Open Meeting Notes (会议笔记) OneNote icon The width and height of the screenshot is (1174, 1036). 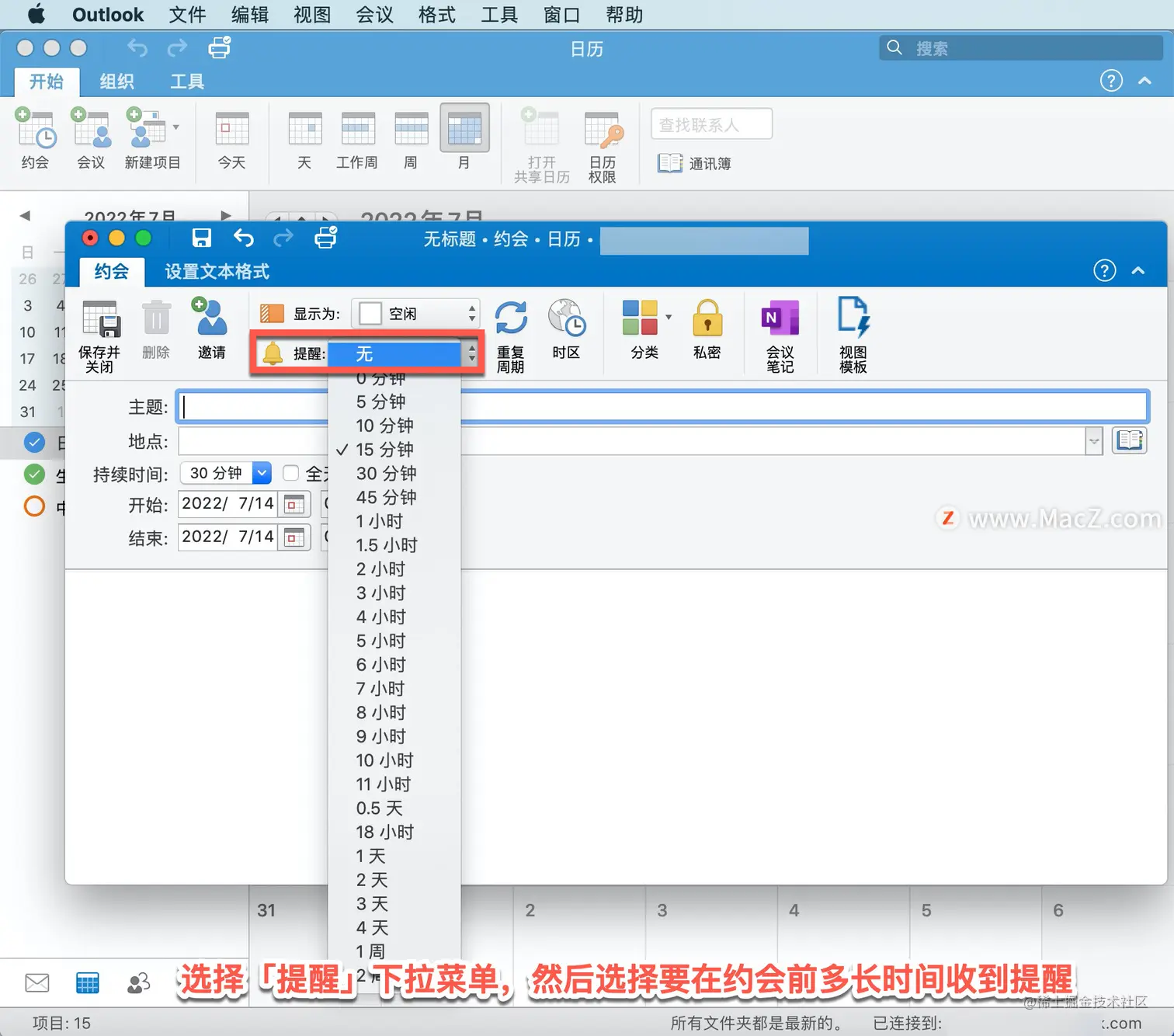780,318
